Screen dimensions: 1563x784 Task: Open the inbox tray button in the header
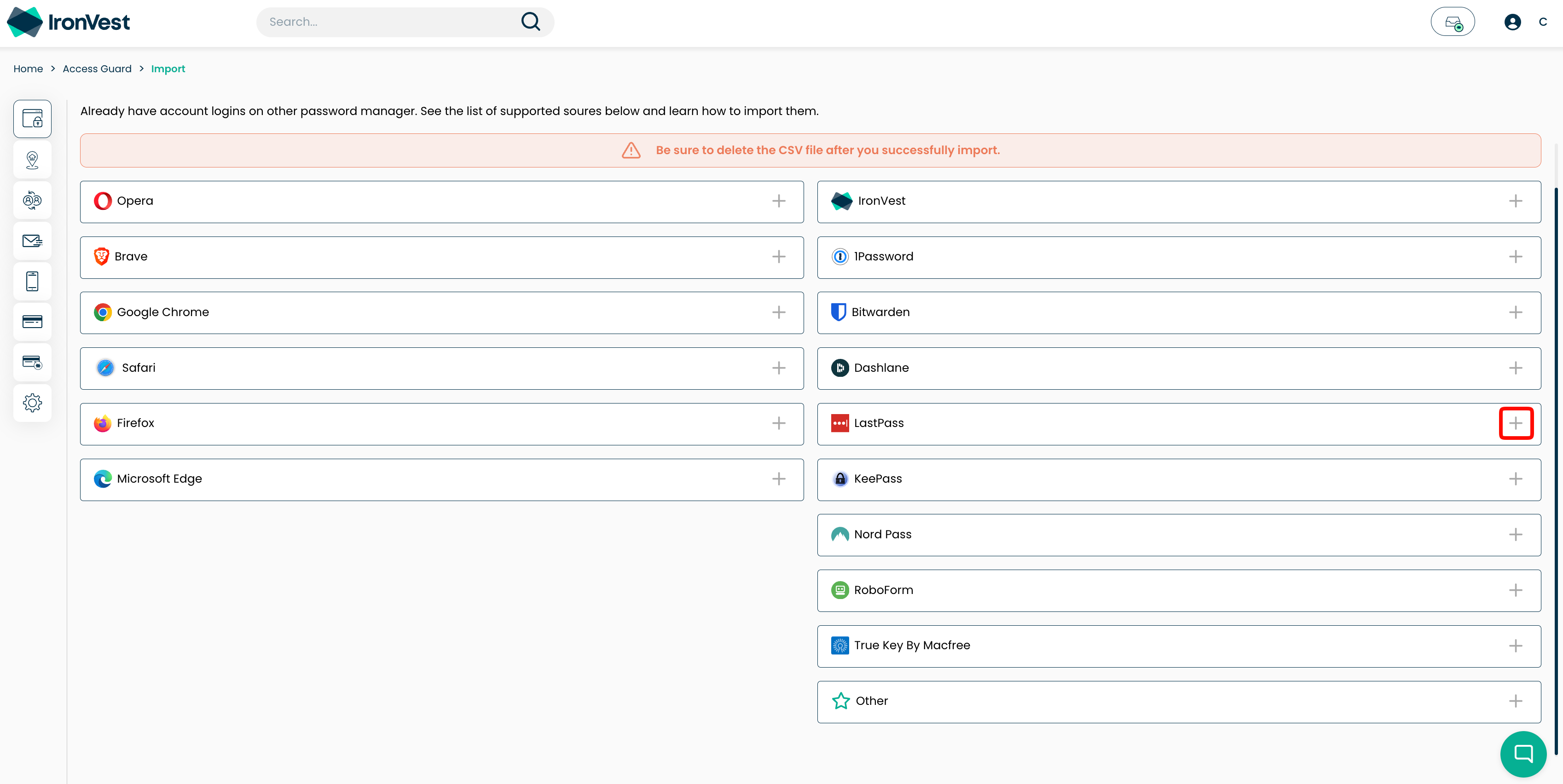[1453, 22]
